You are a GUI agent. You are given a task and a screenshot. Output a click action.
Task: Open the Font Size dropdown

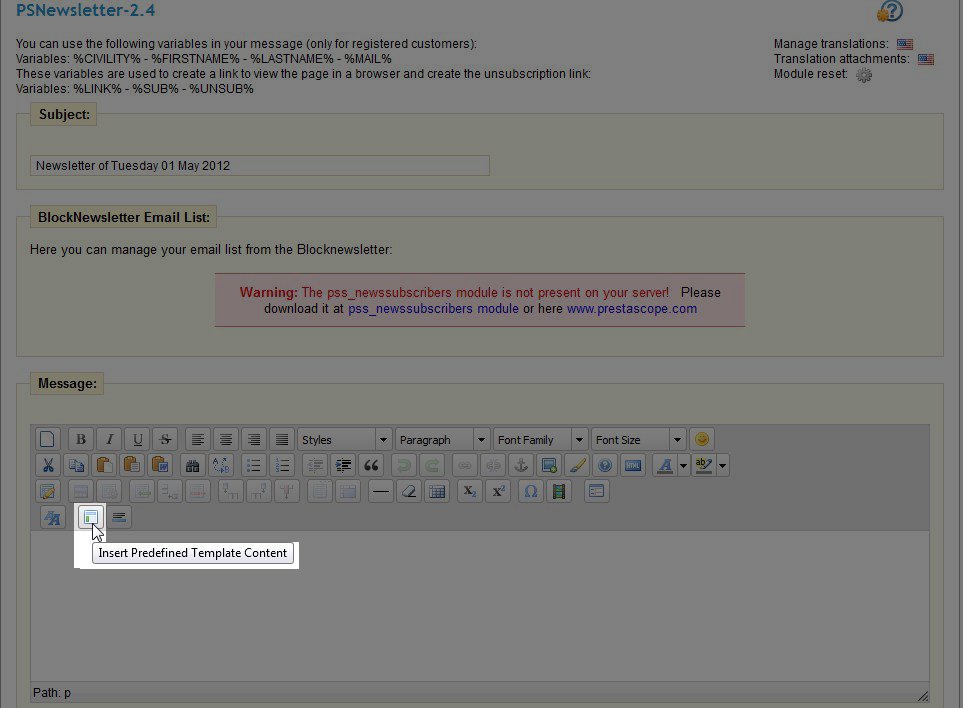(x=638, y=439)
